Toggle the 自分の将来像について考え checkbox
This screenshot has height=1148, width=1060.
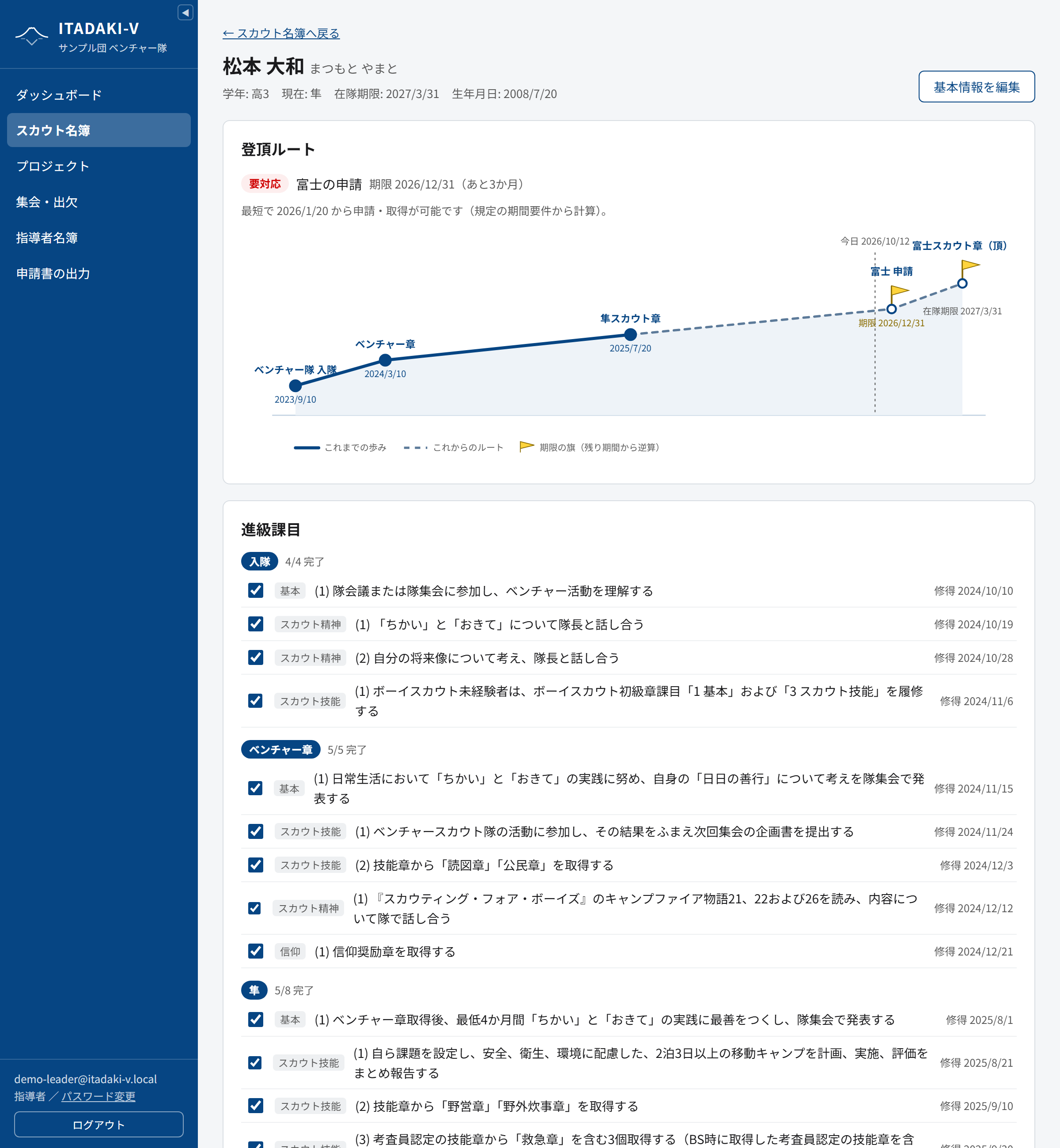[x=256, y=658]
